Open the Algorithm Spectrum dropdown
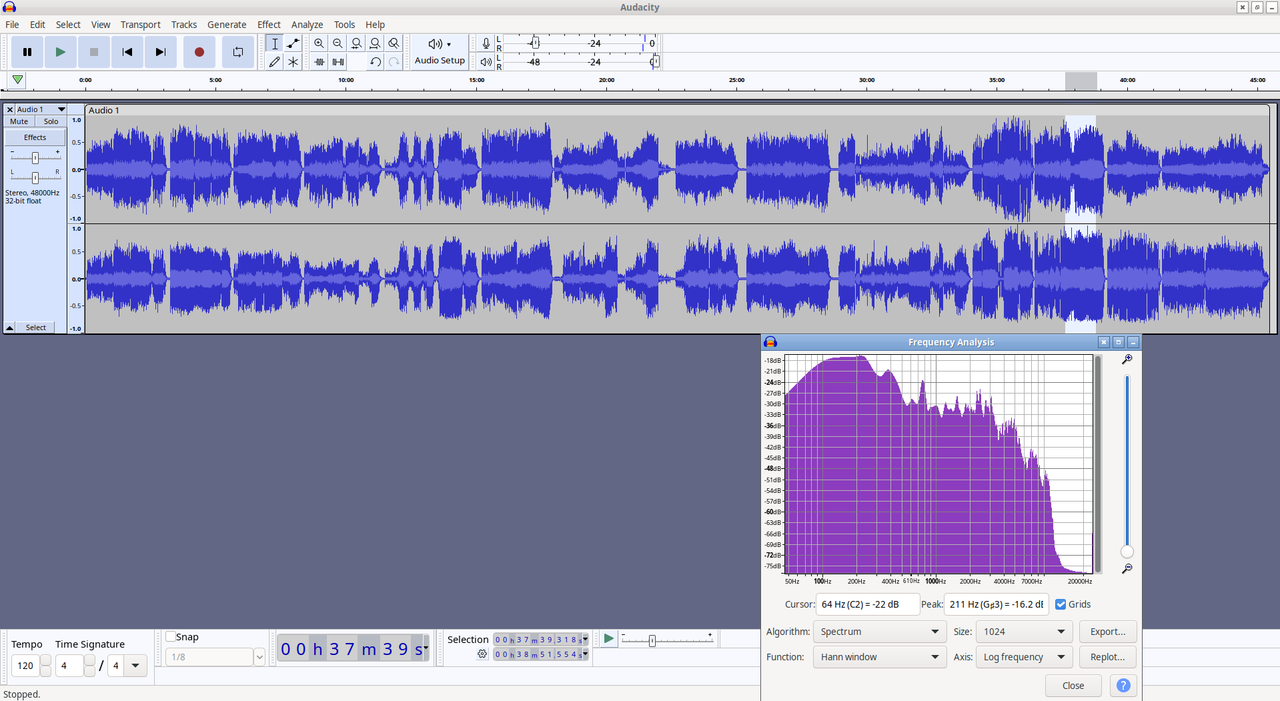Image resolution: width=1280 pixels, height=701 pixels. 880,631
